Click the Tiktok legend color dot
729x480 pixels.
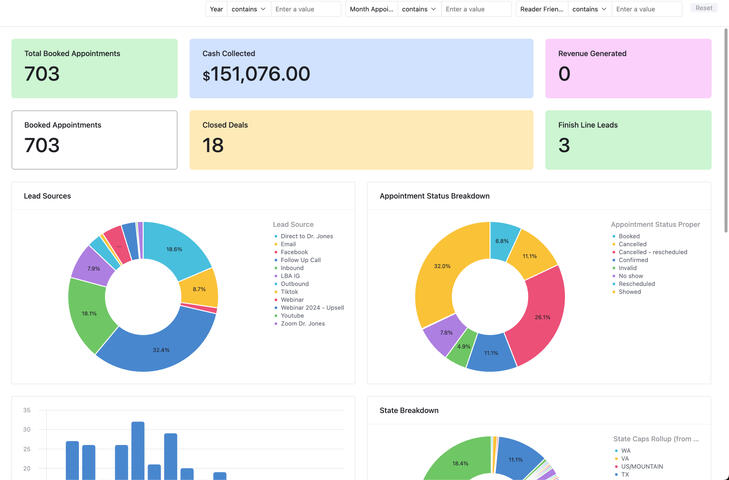click(275, 292)
